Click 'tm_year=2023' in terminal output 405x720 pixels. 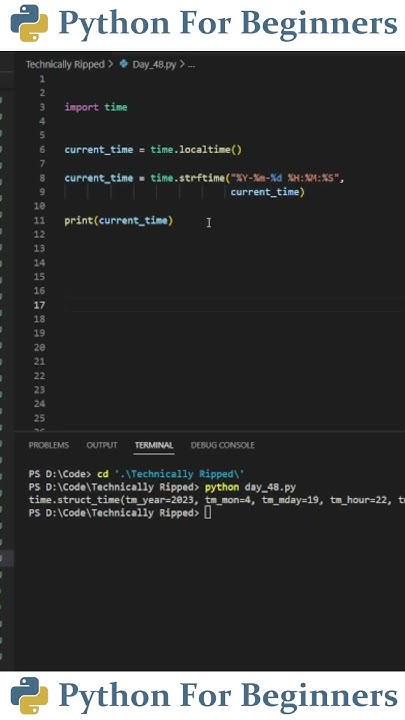[160, 500]
